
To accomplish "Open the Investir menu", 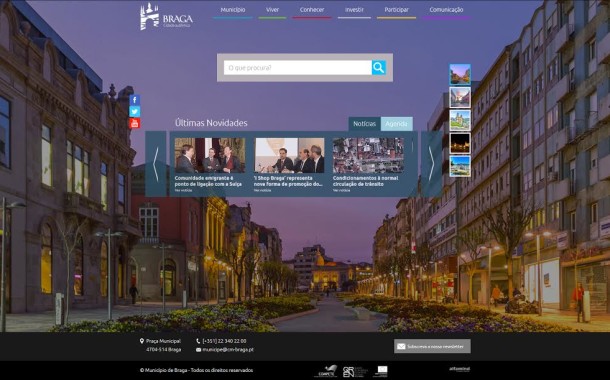I will coord(354,10).
